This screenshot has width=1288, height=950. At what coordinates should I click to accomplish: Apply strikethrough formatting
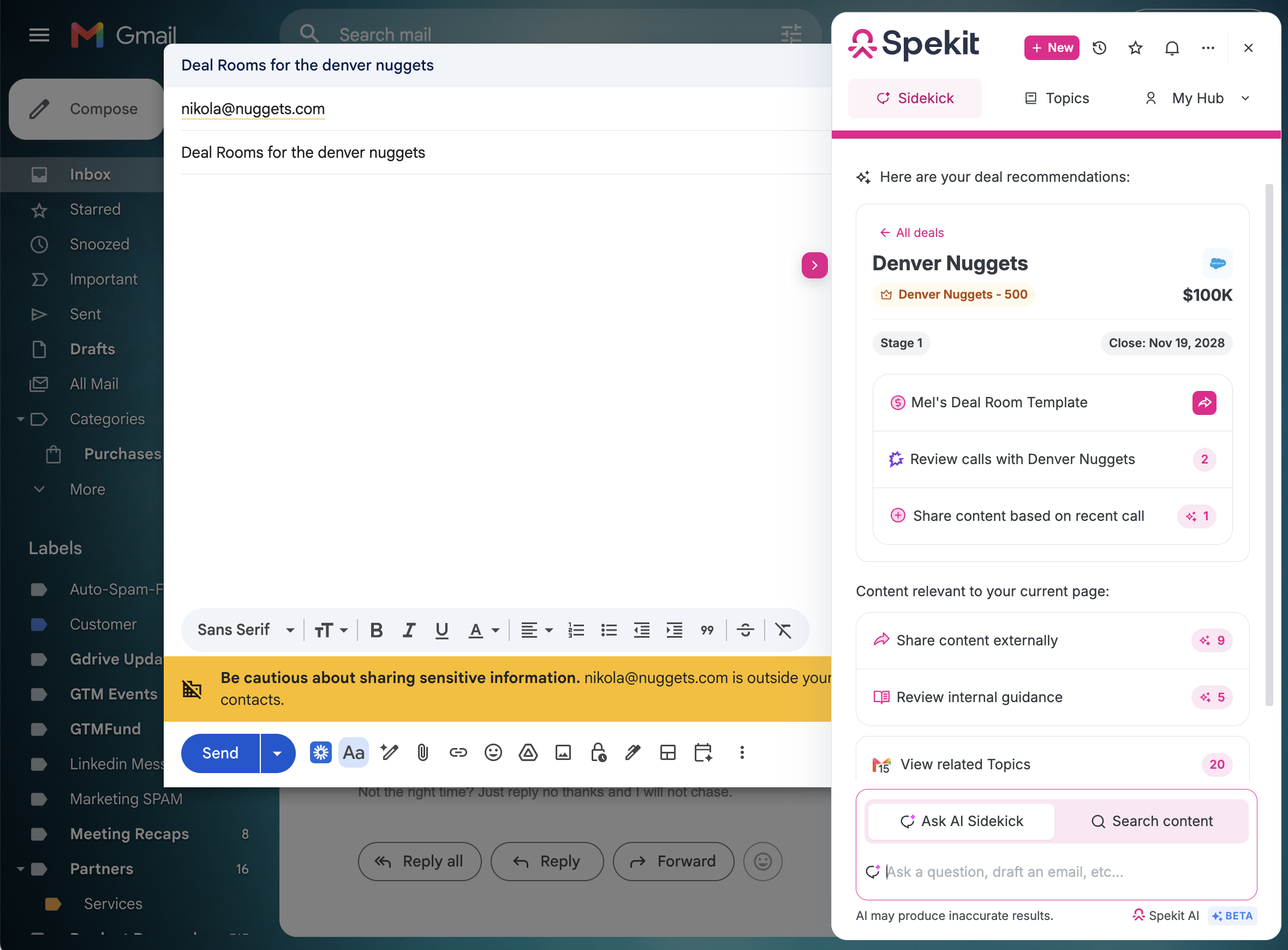(x=746, y=630)
